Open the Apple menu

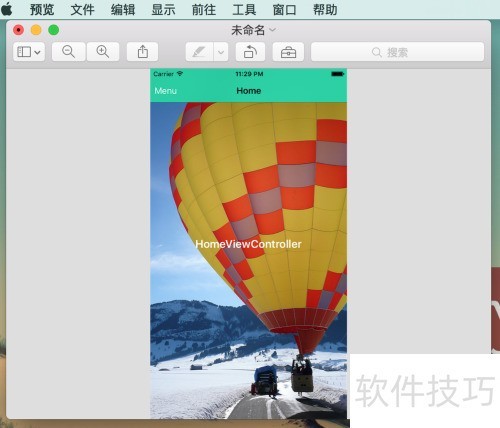pyautogui.click(x=7, y=9)
